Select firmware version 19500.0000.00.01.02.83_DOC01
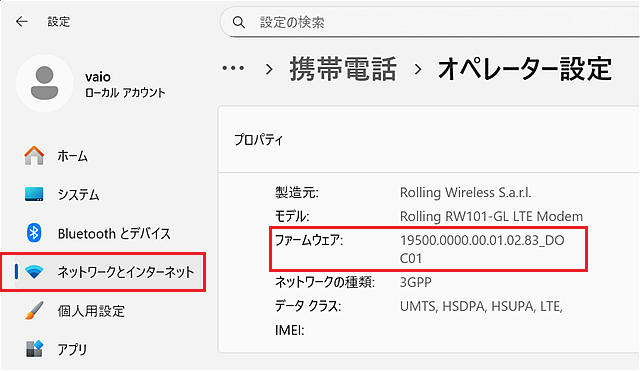 click(482, 249)
